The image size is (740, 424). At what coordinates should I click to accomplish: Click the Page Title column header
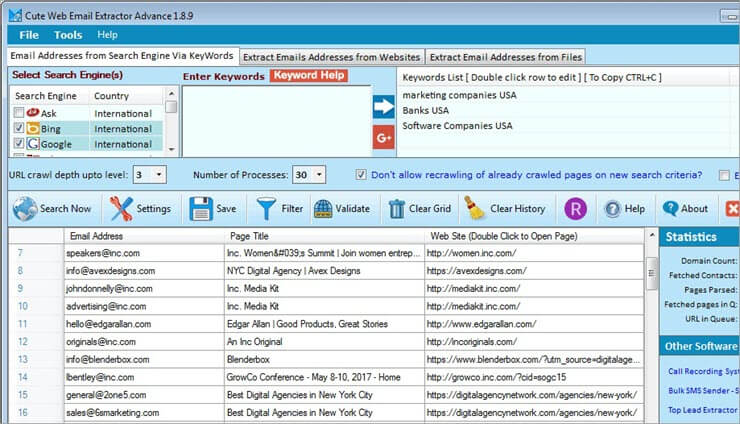click(325, 236)
